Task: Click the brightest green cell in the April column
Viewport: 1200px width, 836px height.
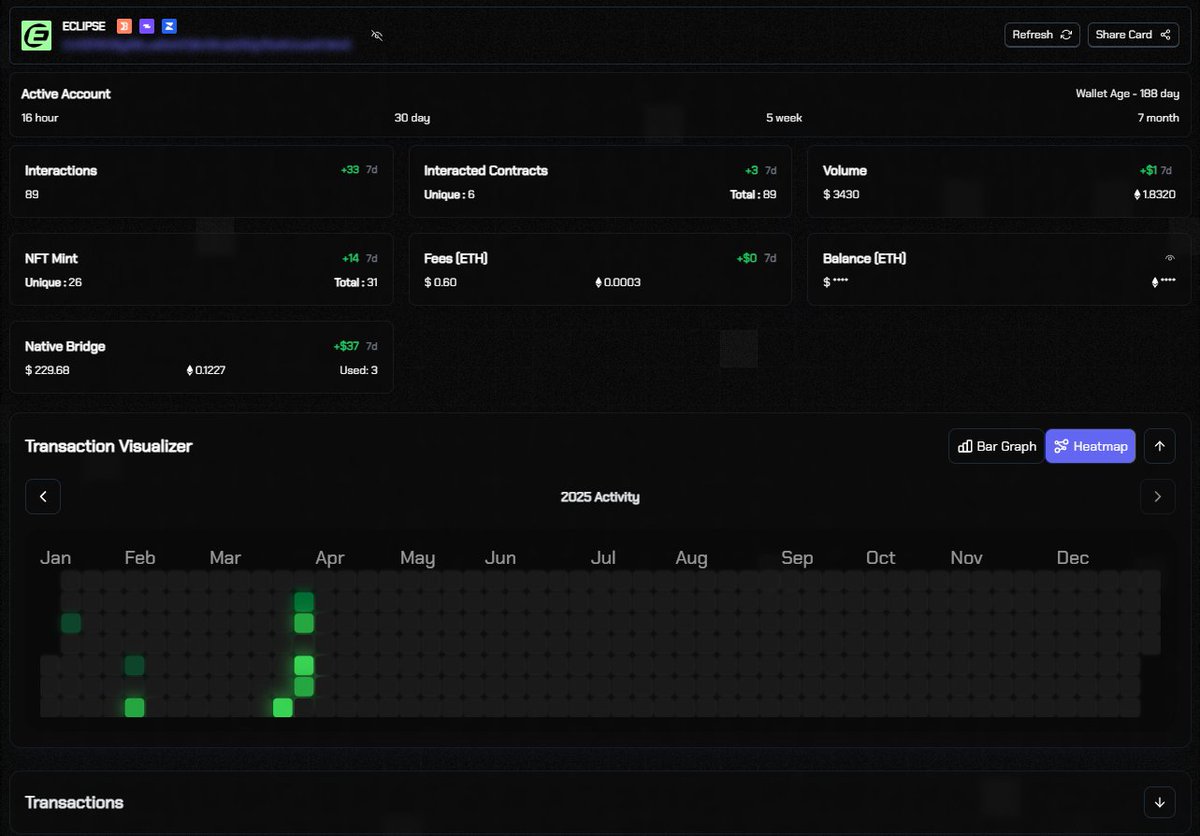Action: (x=304, y=665)
